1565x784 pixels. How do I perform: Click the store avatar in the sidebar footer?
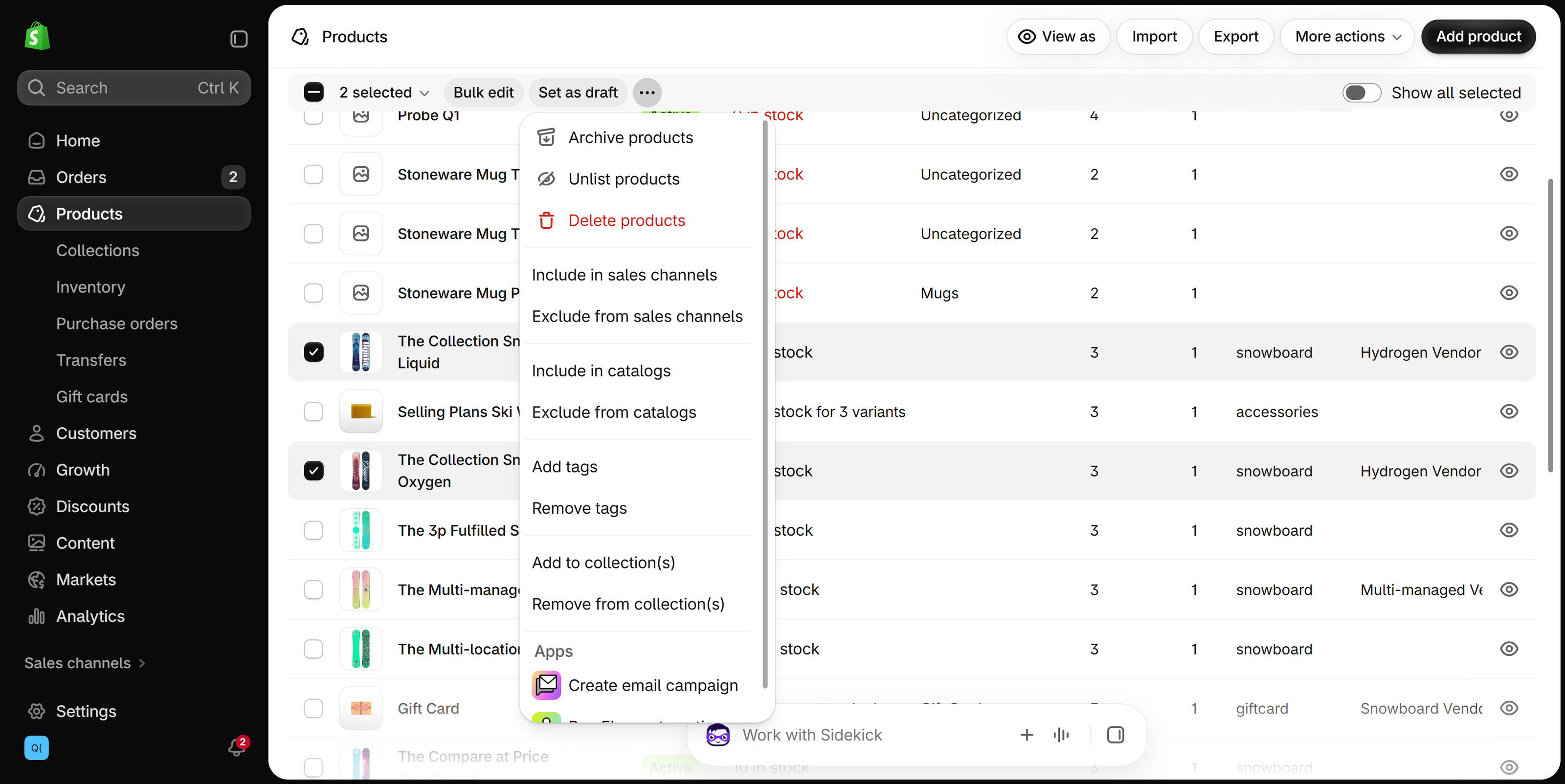[37, 747]
